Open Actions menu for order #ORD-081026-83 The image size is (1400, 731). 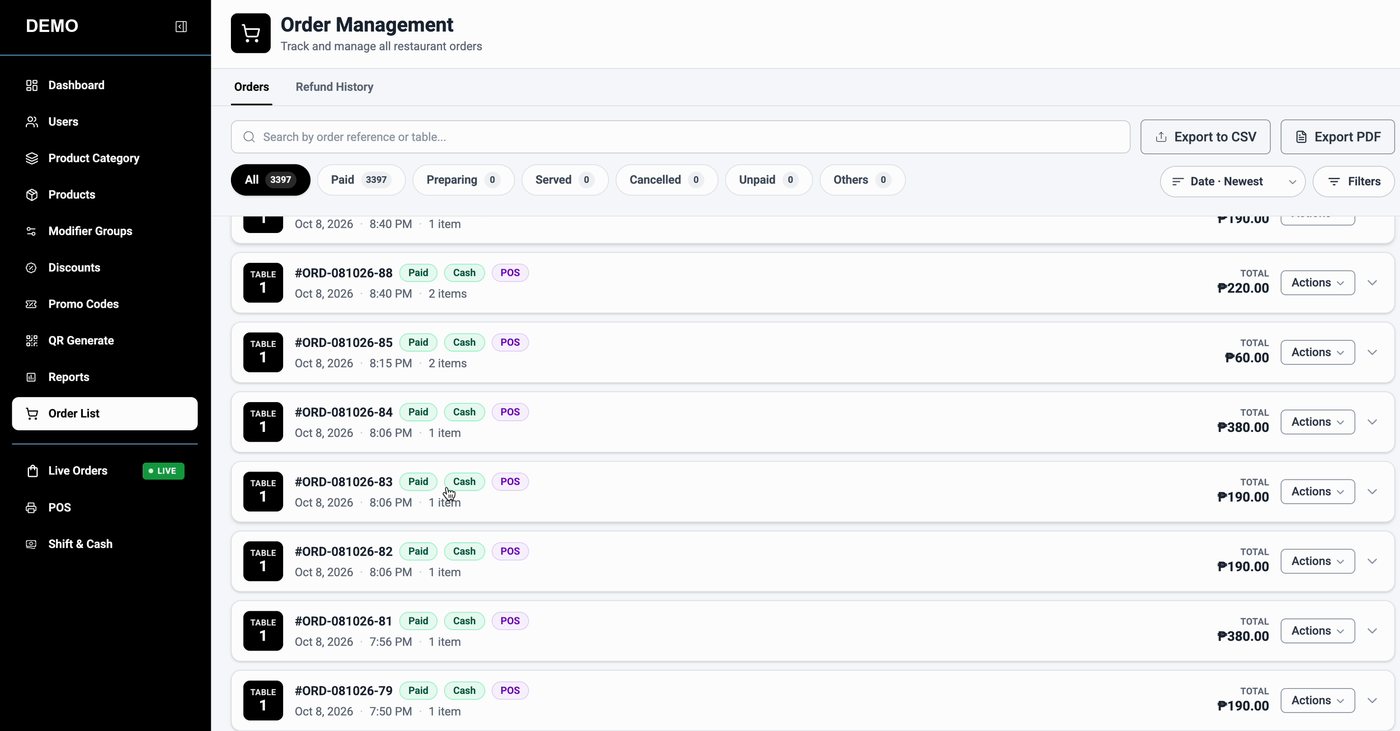pos(1317,492)
